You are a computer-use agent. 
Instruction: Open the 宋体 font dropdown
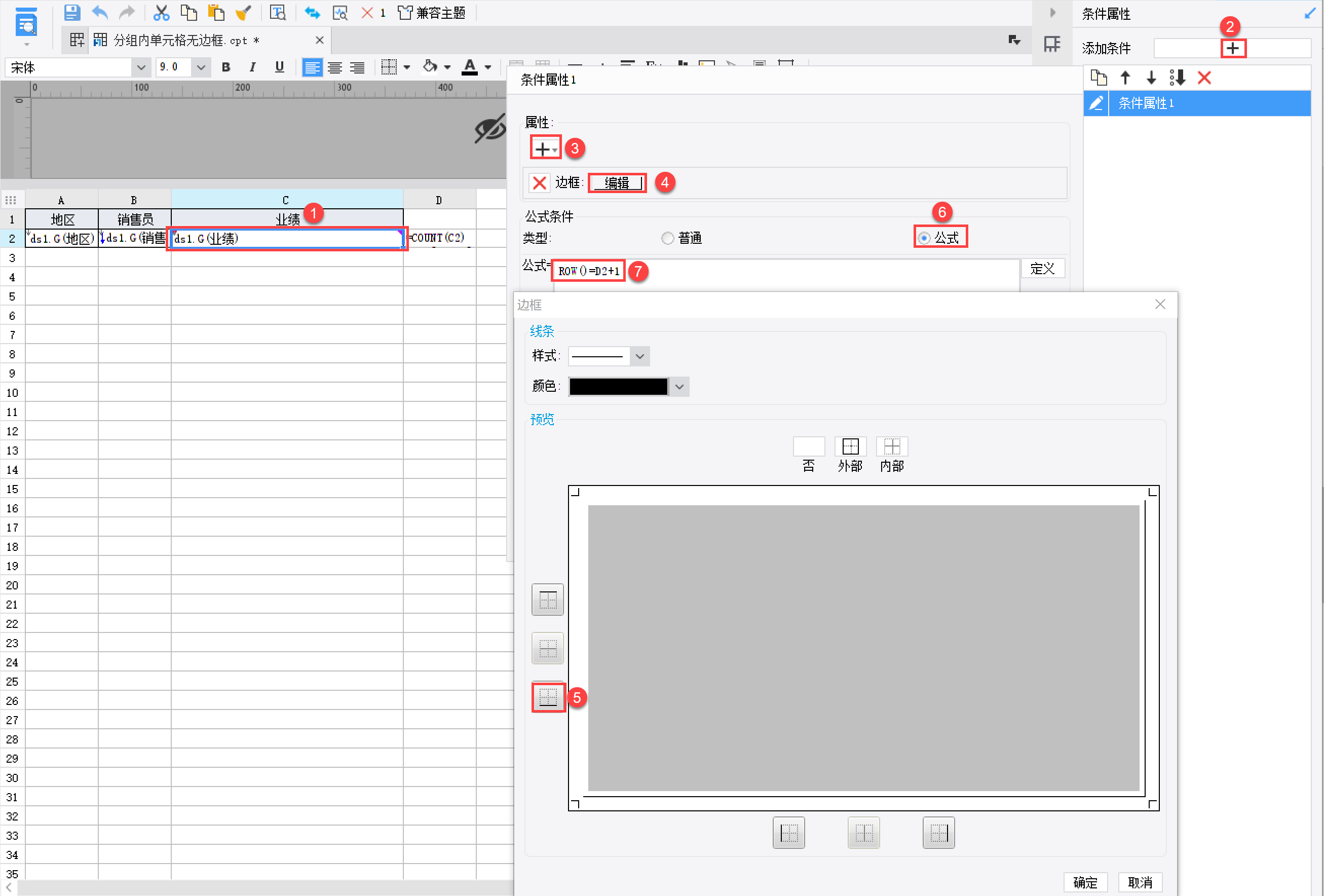coord(141,67)
